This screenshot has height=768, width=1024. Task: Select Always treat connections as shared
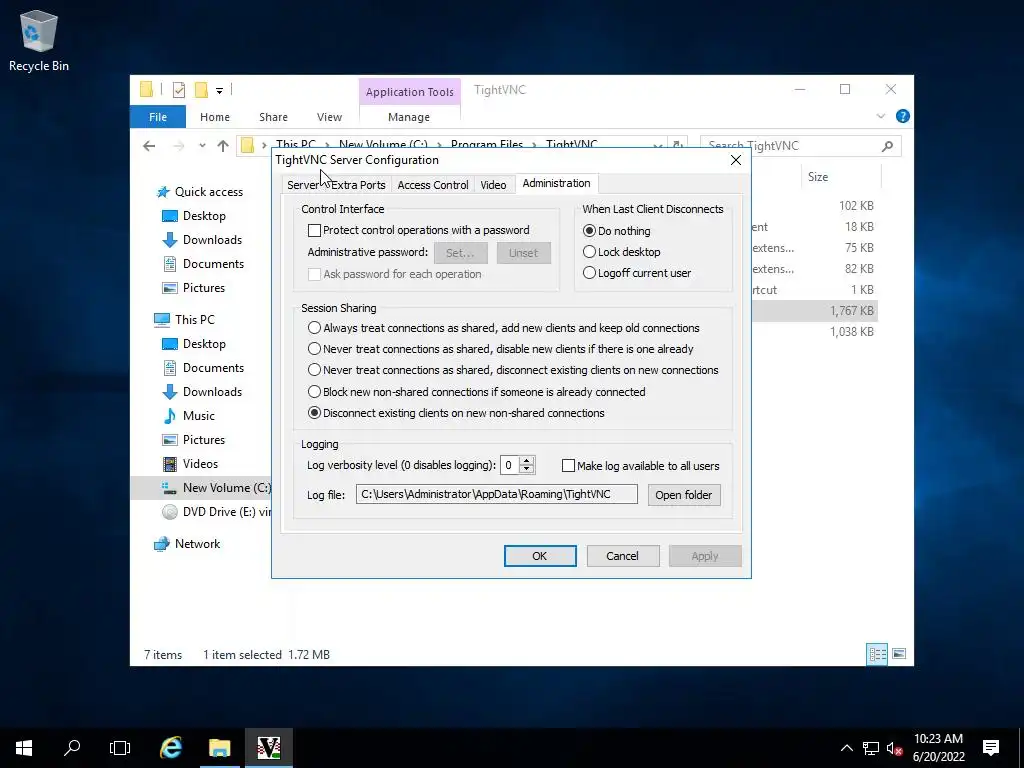(x=314, y=327)
